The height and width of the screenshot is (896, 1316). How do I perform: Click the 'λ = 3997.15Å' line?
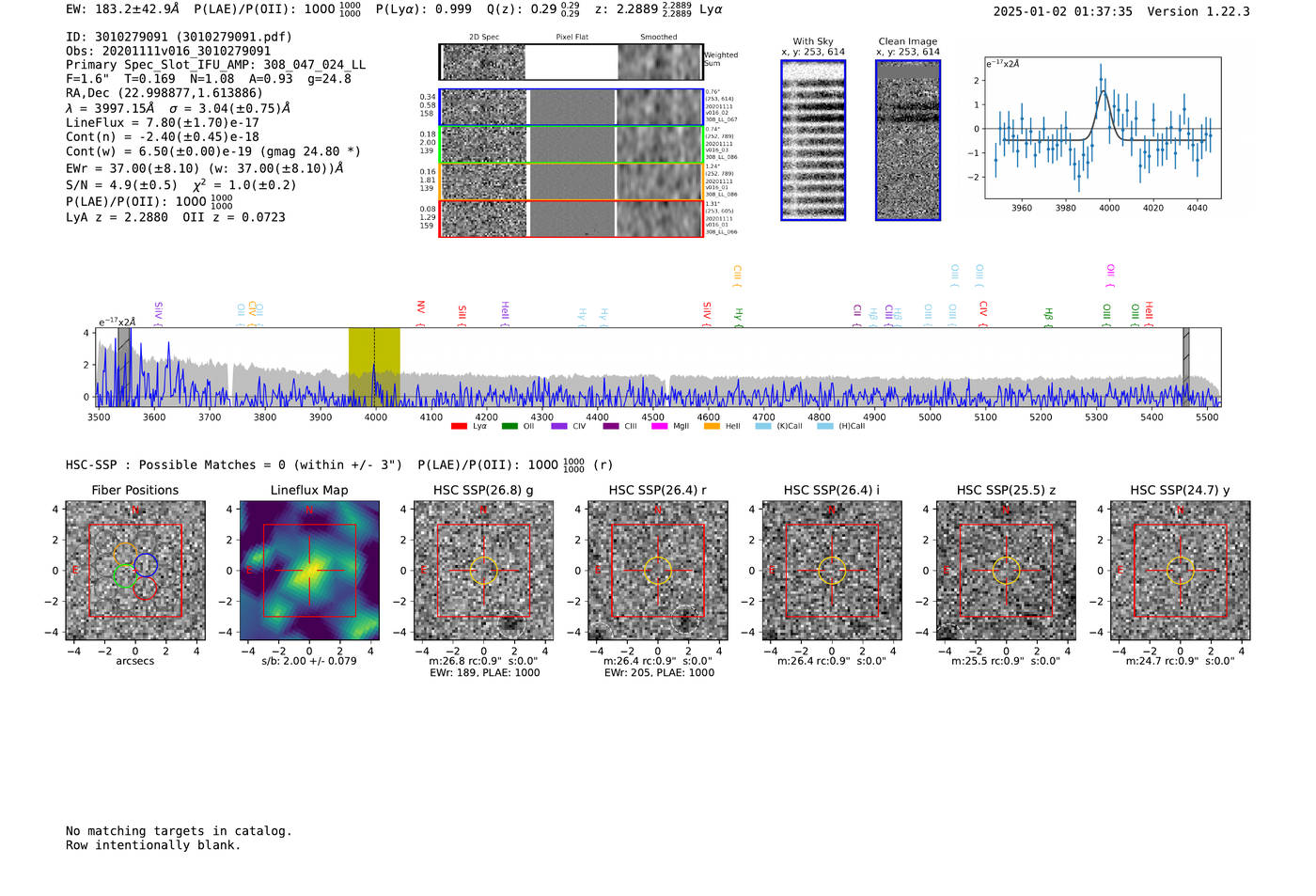coord(178,108)
